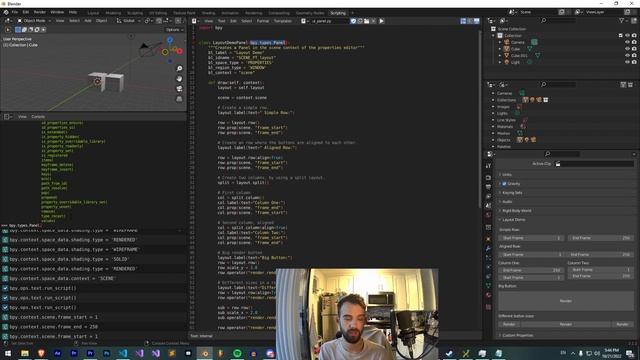Open Visual Studio Code from the taskbar
The height and width of the screenshot is (360, 640).
(123, 353)
